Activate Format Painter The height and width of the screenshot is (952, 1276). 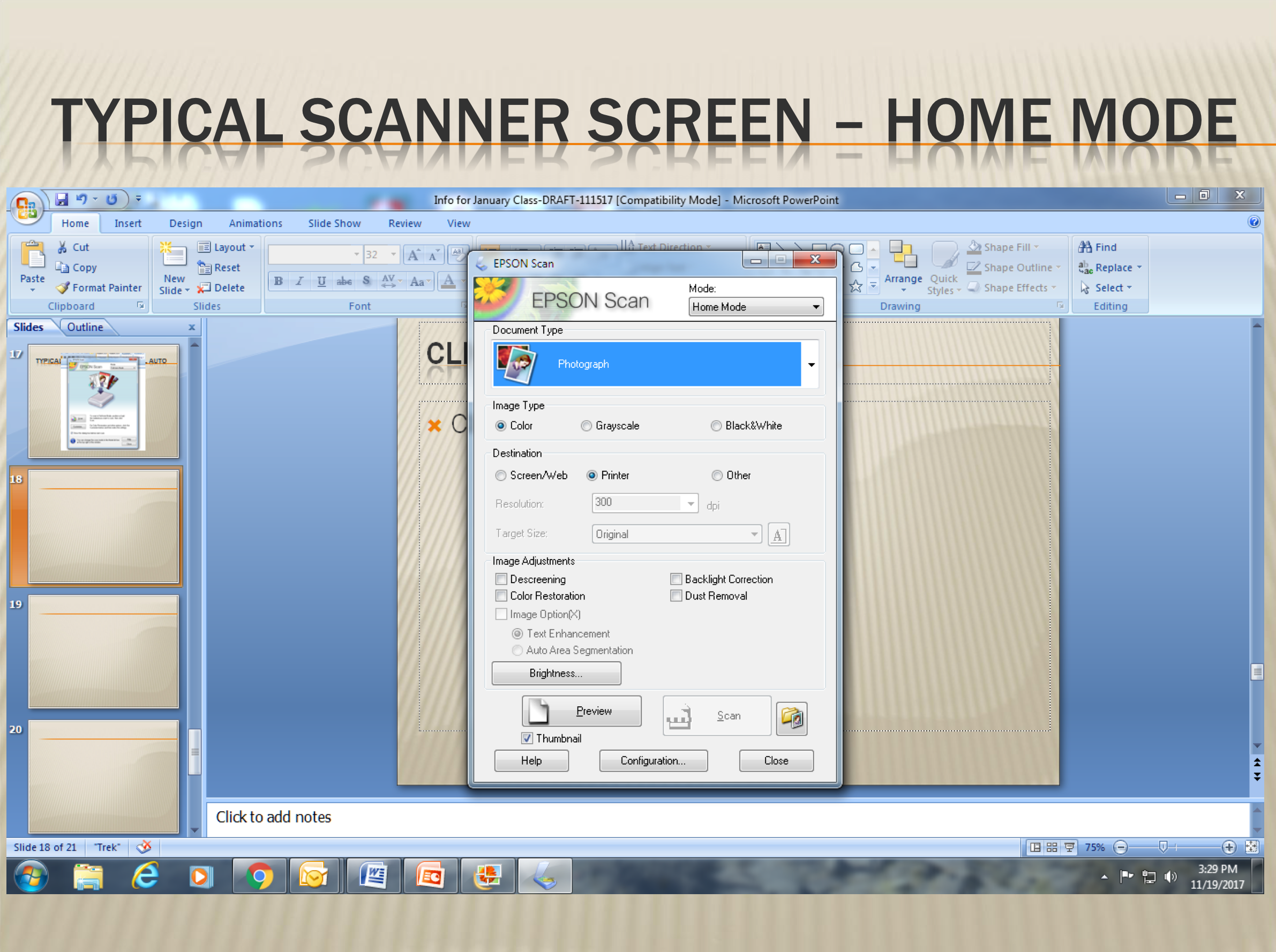(99, 288)
